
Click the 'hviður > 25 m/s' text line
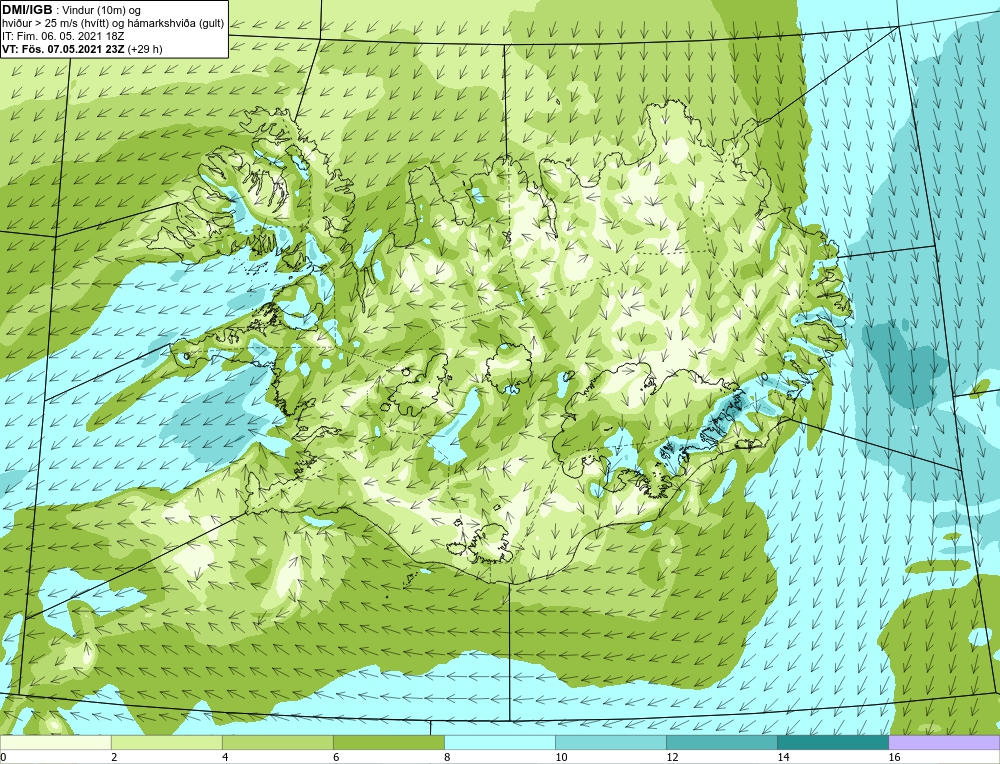click(x=113, y=24)
